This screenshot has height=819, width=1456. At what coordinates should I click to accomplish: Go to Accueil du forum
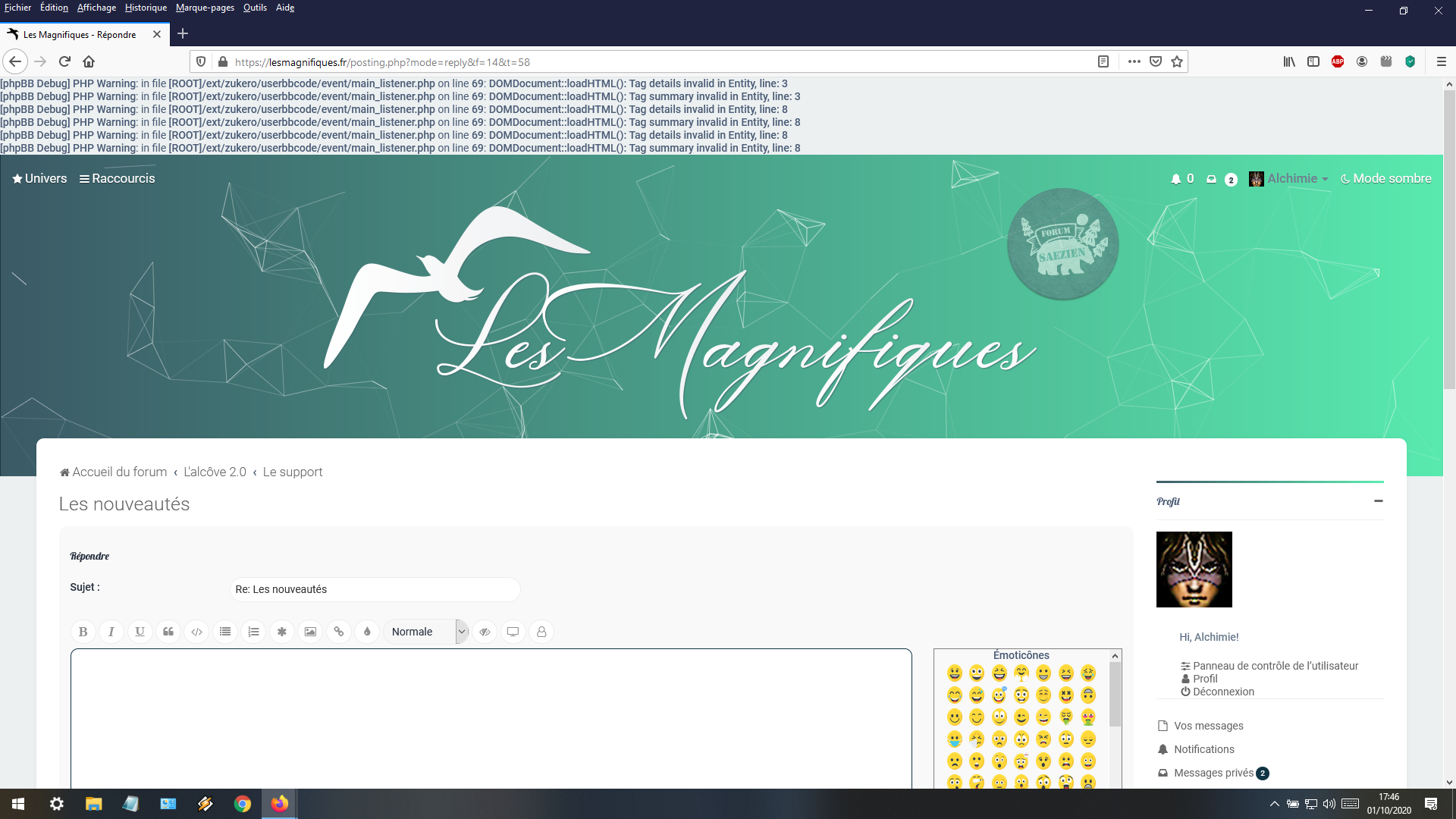114,472
